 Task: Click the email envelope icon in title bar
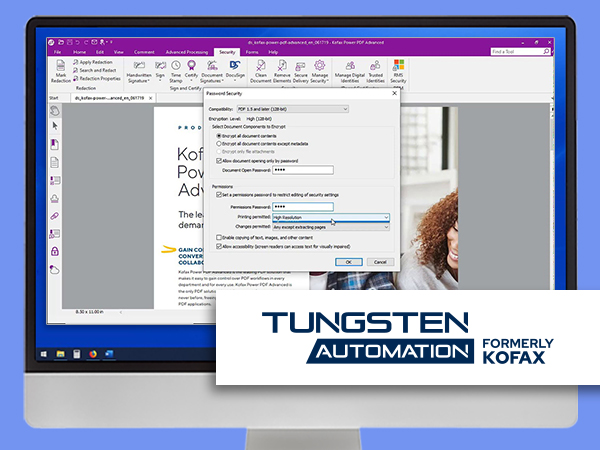[x=94, y=42]
